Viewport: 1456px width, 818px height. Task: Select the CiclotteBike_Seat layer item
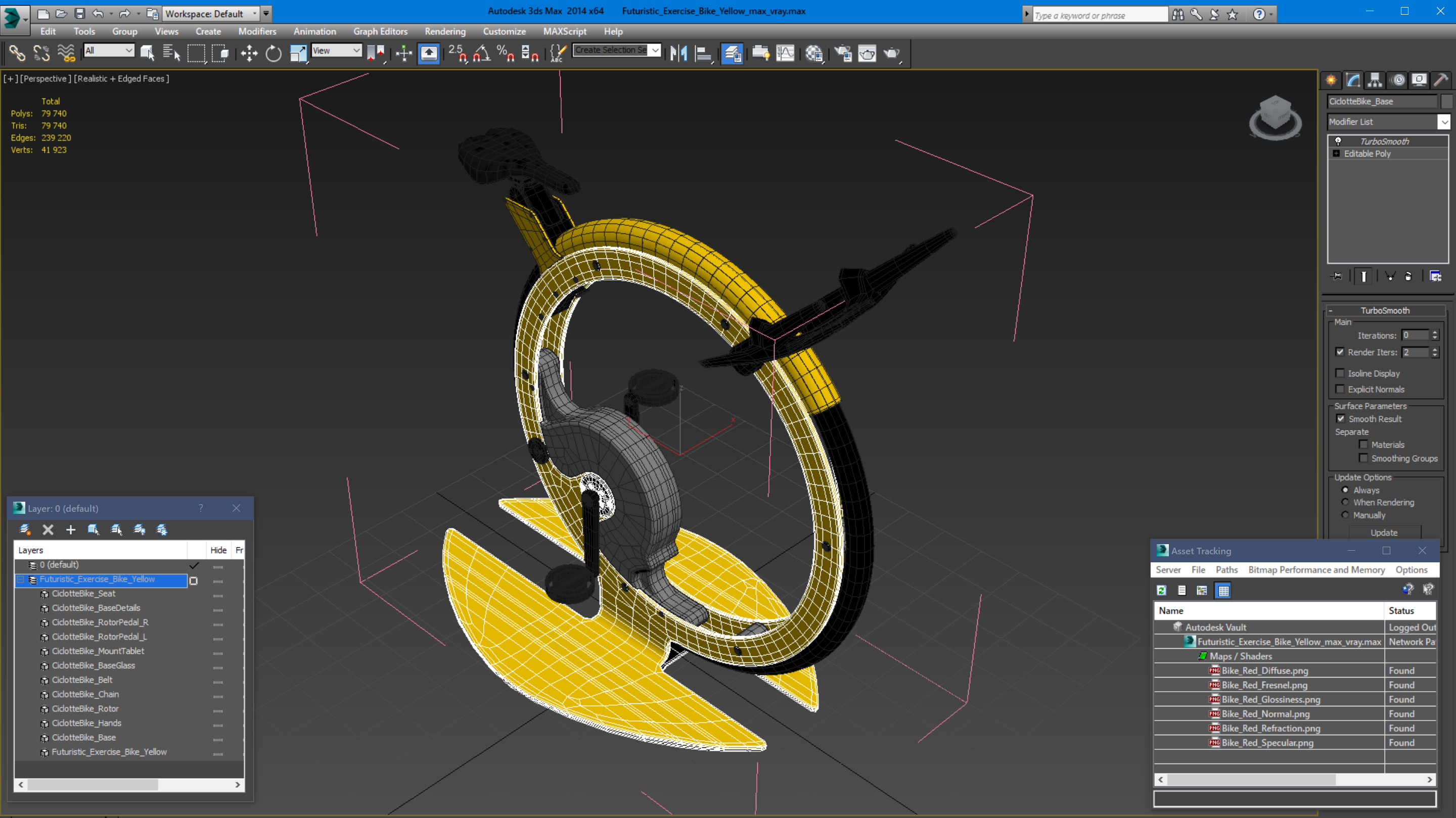pyautogui.click(x=83, y=594)
